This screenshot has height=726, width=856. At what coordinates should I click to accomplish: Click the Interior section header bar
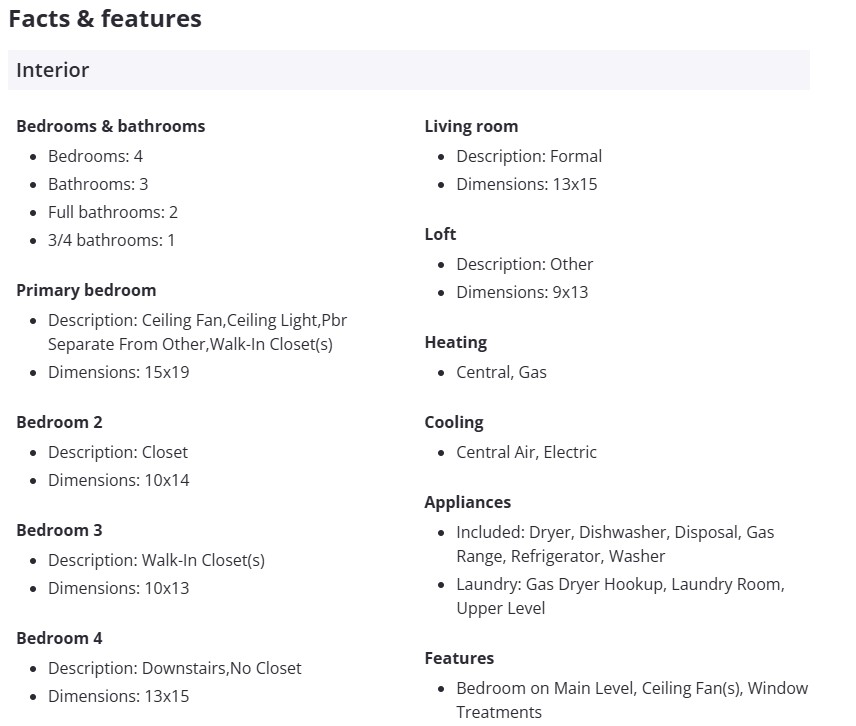pyautogui.click(x=408, y=70)
